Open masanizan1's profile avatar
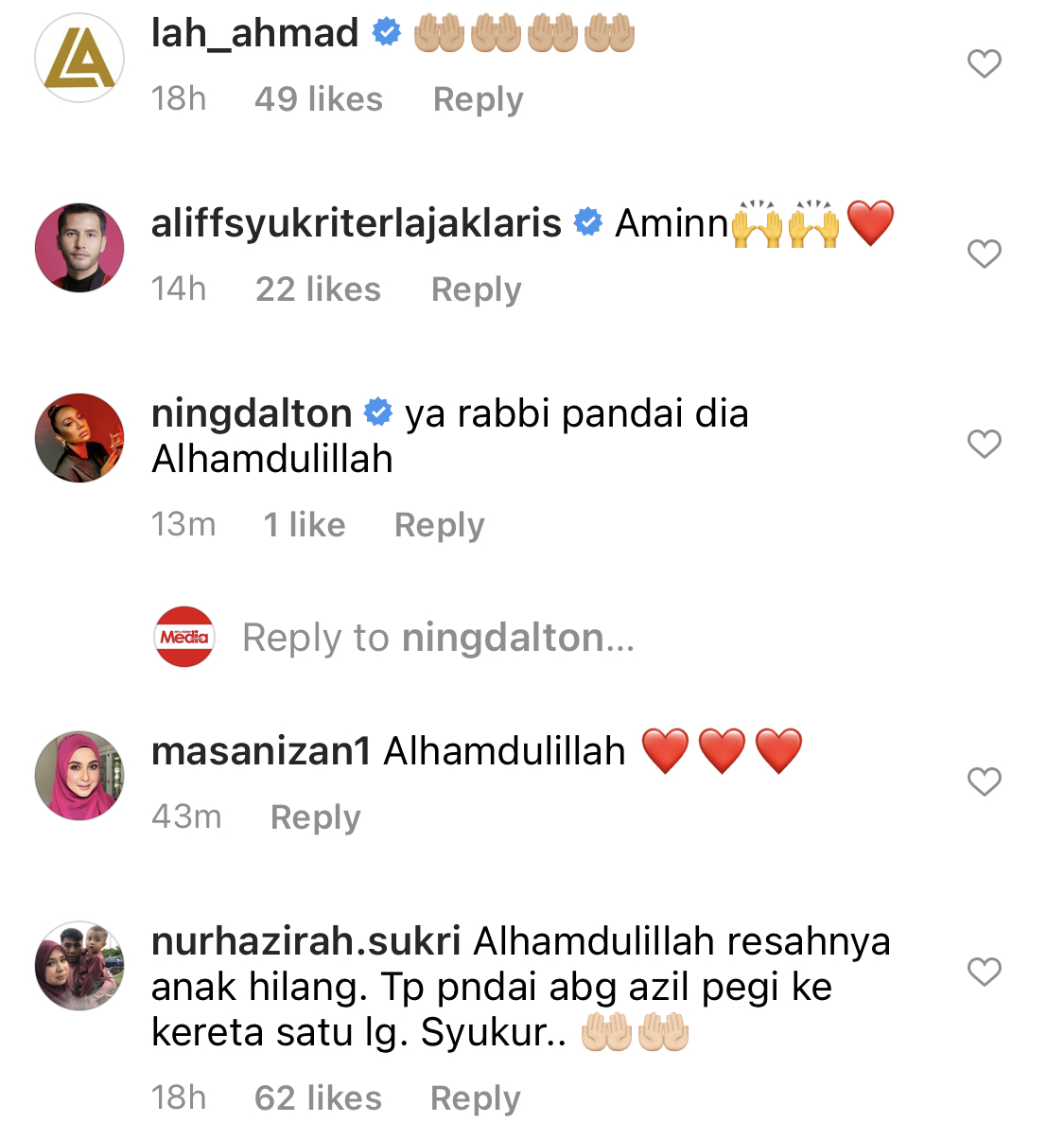 point(79,776)
